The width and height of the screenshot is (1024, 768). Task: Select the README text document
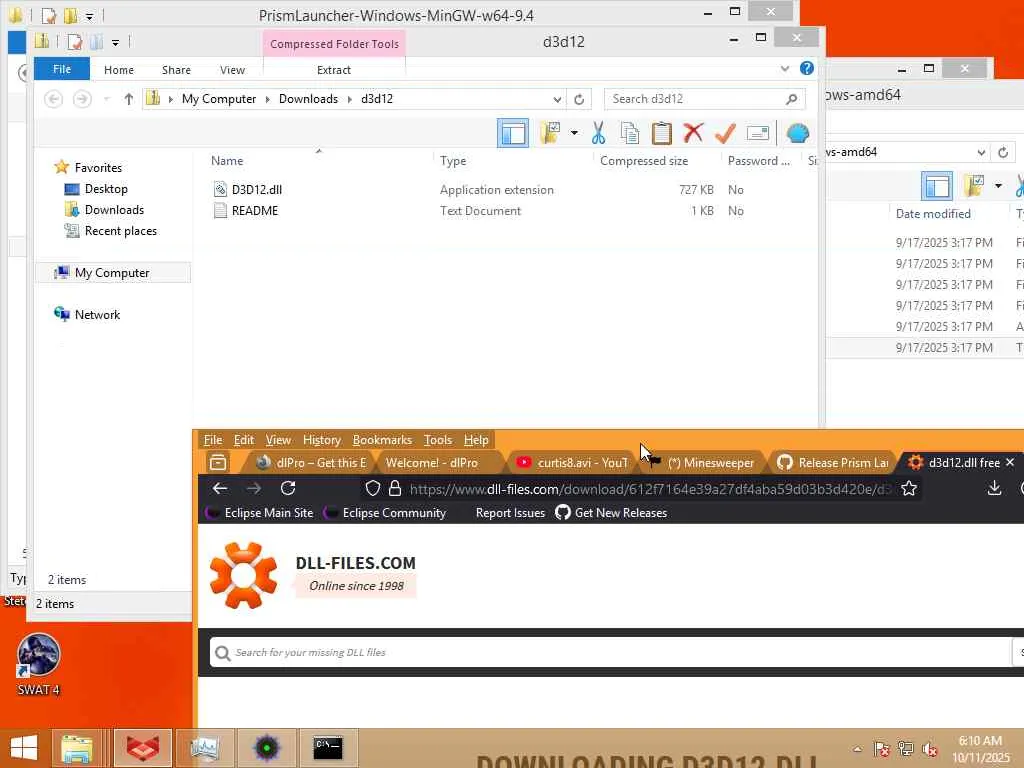(255, 210)
